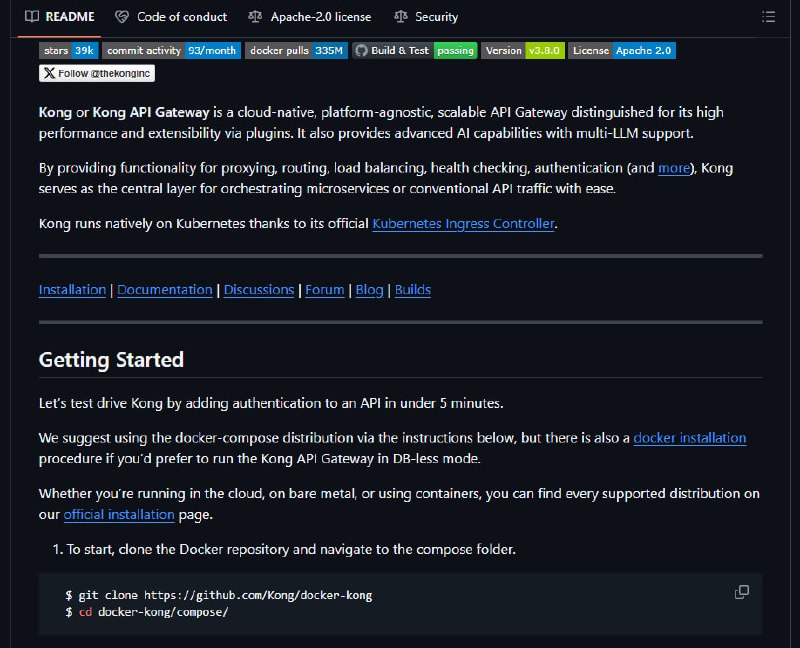Click the Version v3.8.0 badge
The image size is (800, 648).
pyautogui.click(x=523, y=51)
